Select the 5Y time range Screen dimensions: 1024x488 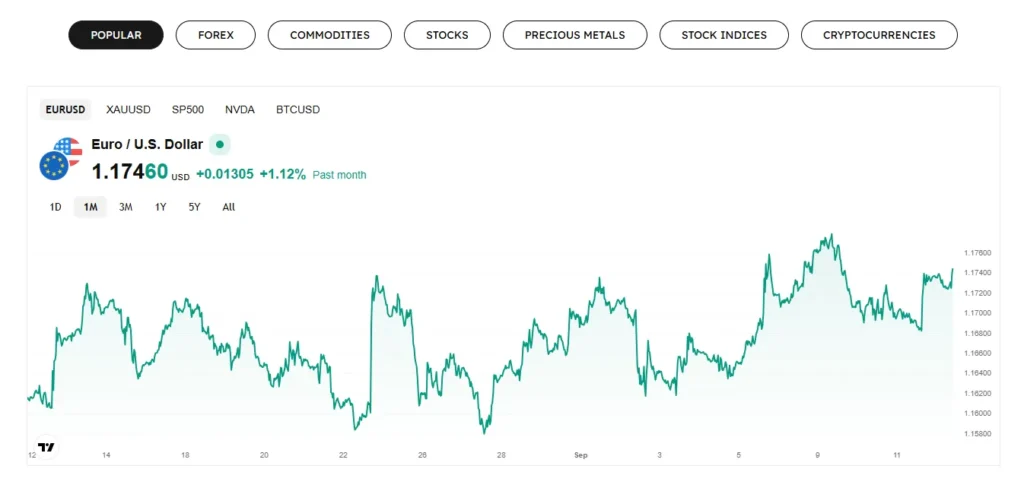(194, 207)
